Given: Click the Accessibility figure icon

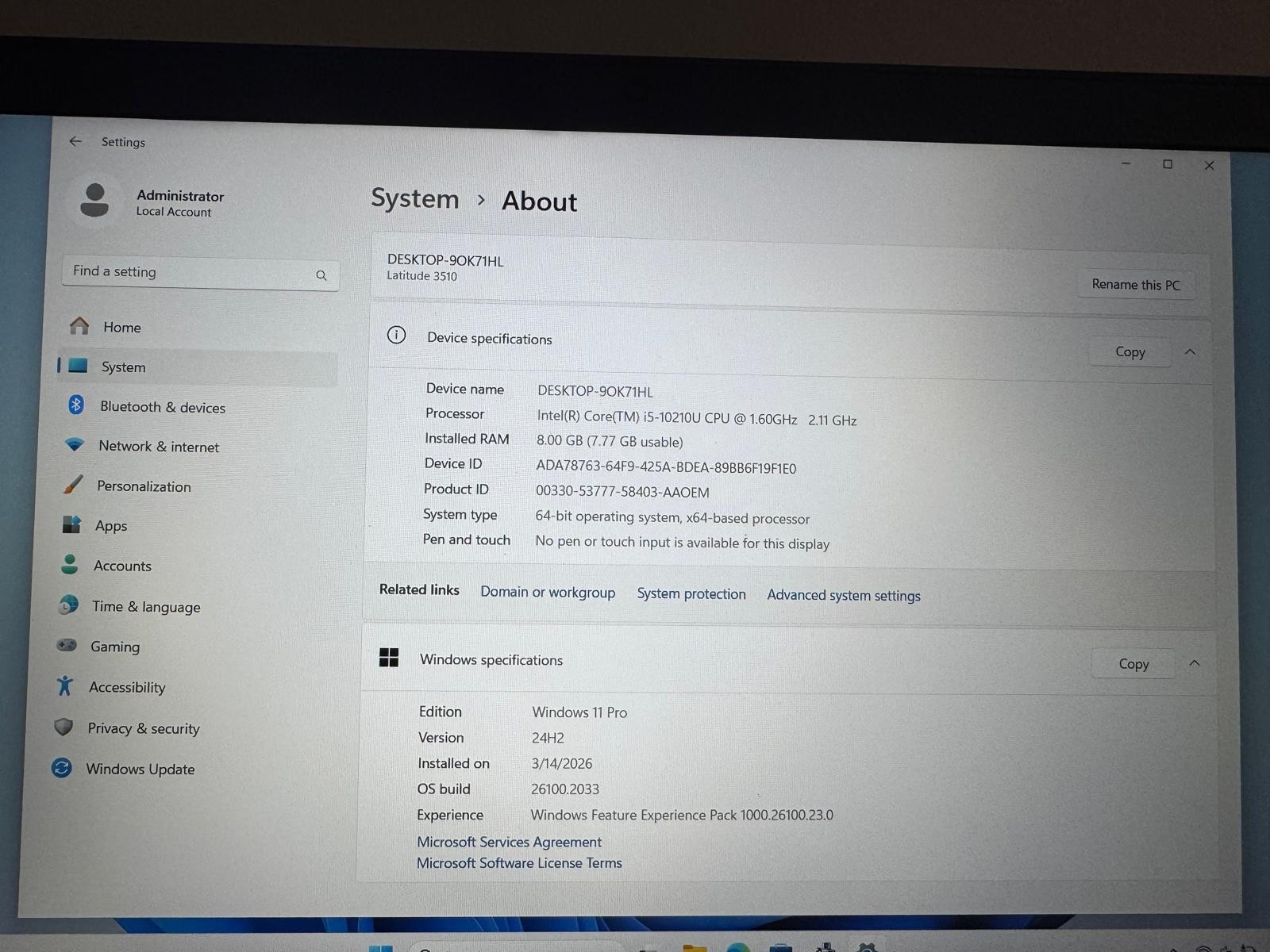Looking at the screenshot, I should (x=65, y=685).
